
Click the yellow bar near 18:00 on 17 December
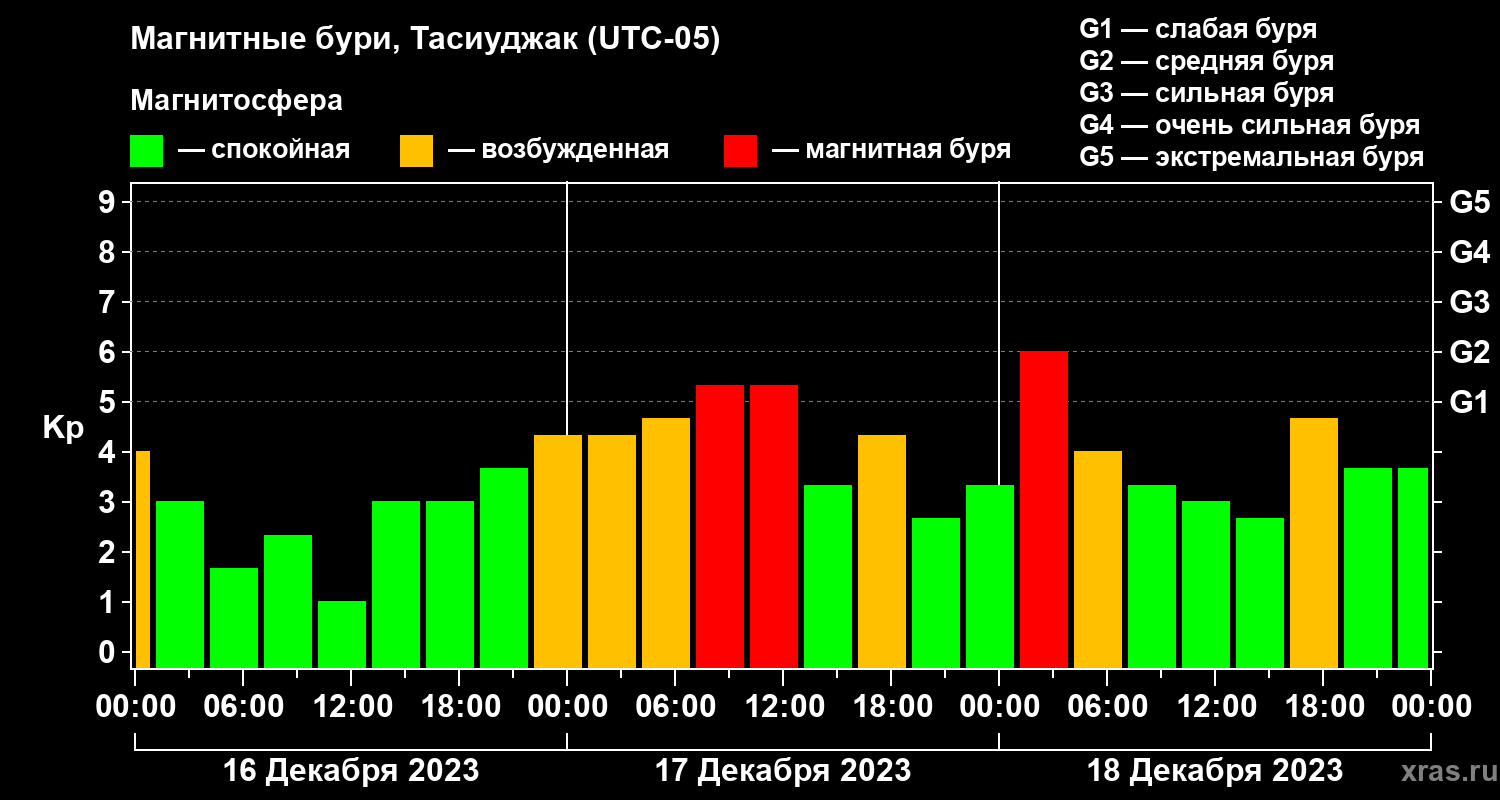pyautogui.click(x=882, y=552)
